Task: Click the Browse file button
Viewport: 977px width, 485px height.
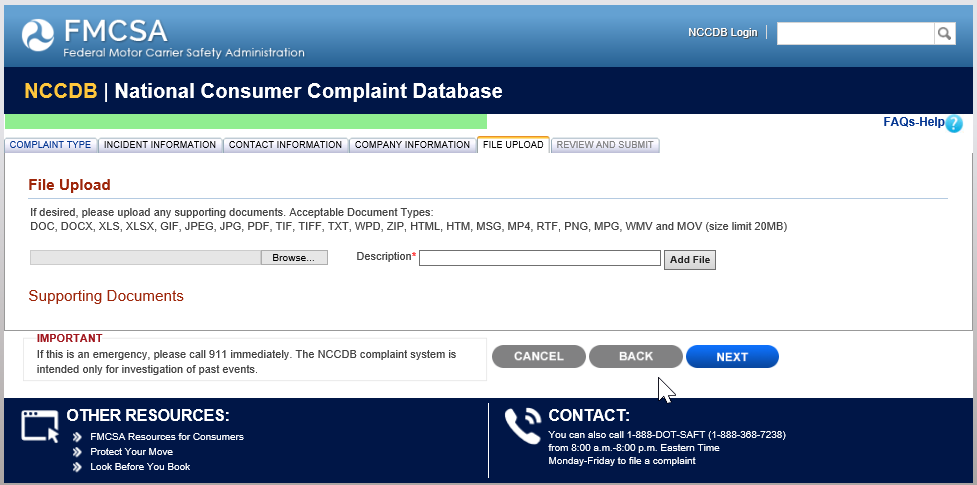Action: tap(293, 257)
